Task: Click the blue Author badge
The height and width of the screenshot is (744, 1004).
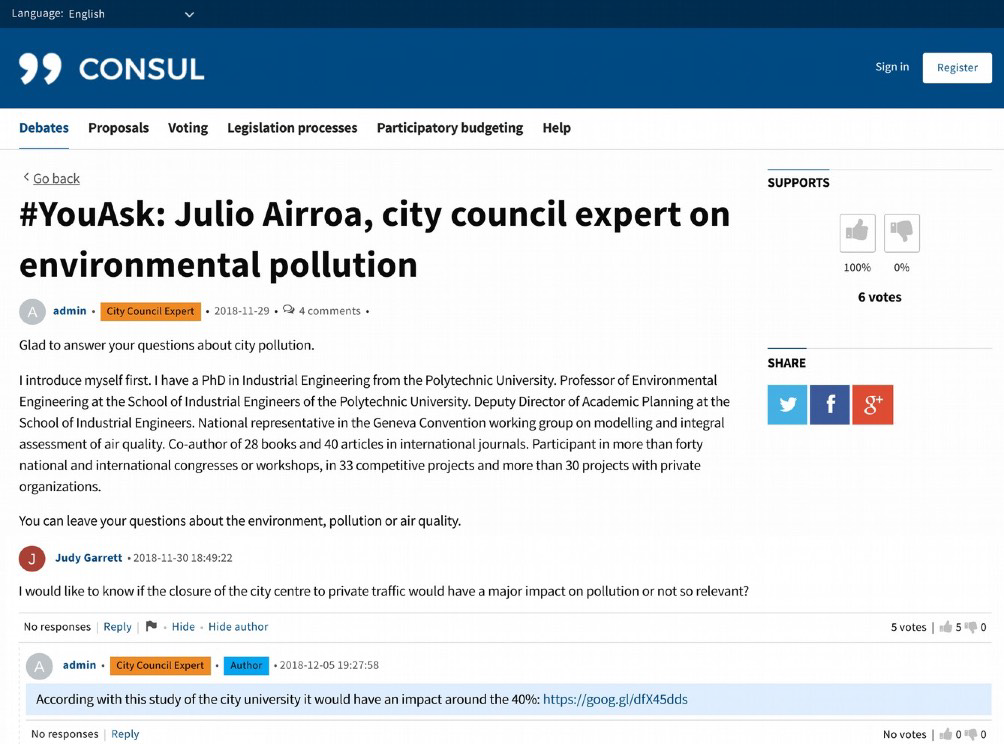Action: coord(247,666)
